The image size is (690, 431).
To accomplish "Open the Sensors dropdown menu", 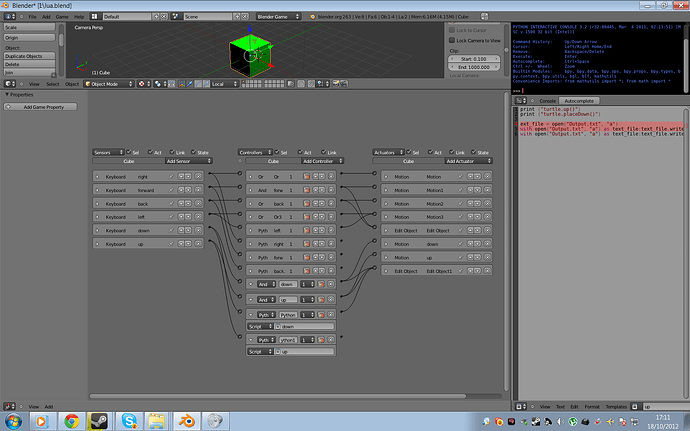I will click(x=108, y=152).
